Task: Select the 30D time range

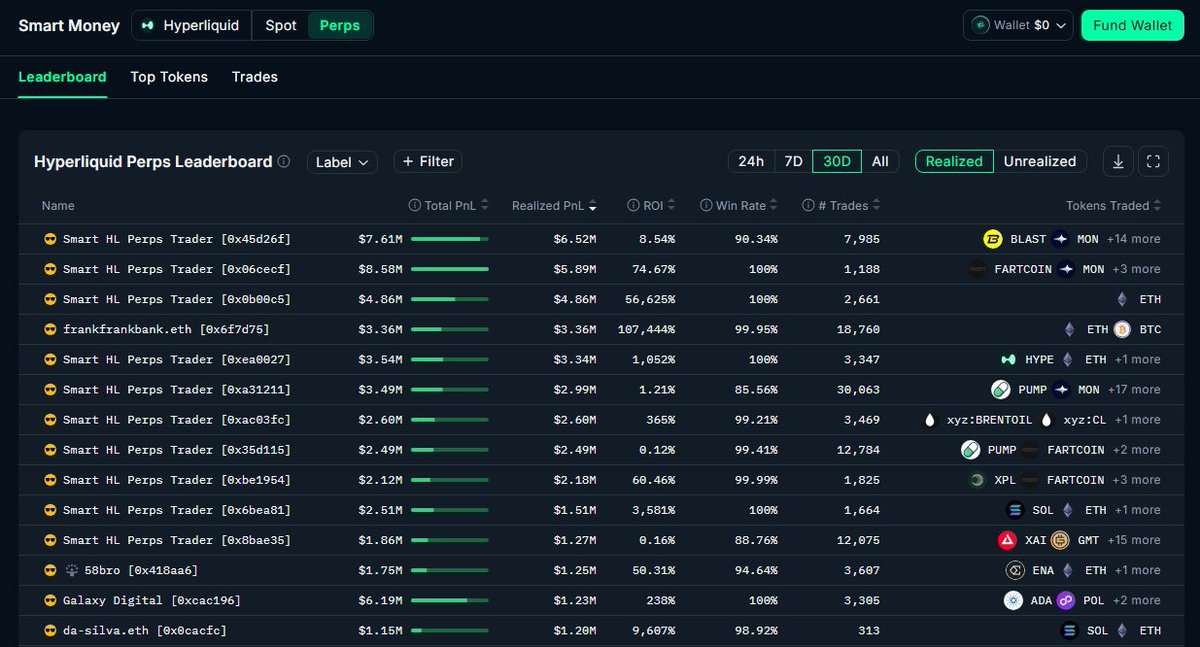Action: click(837, 161)
